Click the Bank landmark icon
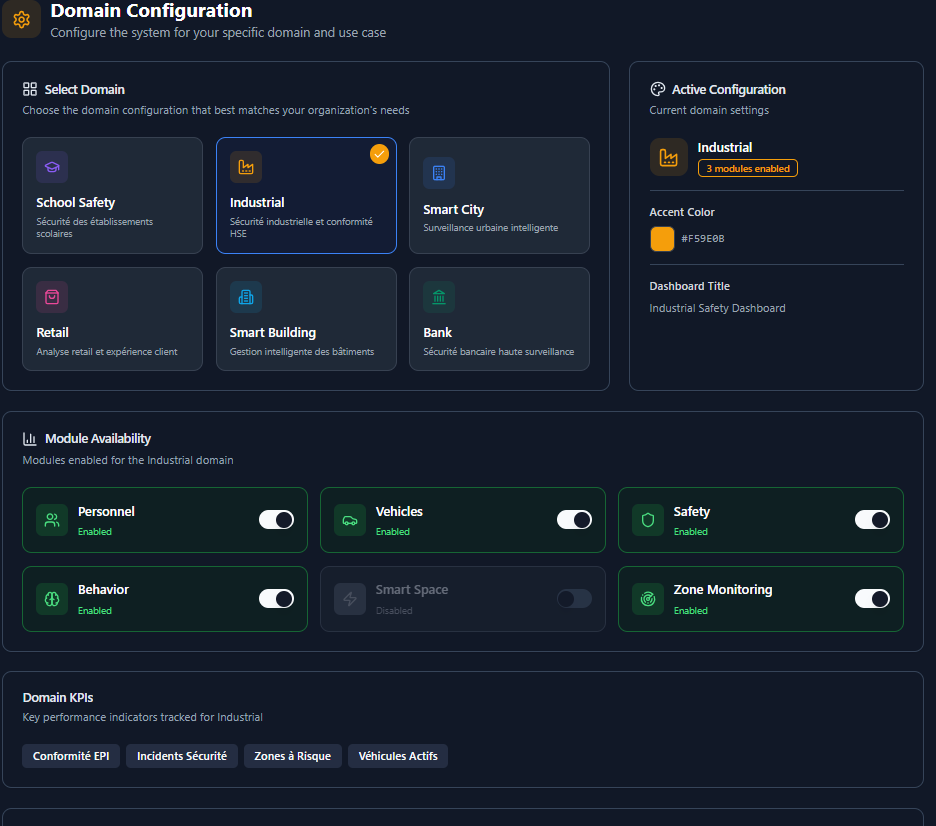The image size is (936, 826). click(x=438, y=297)
